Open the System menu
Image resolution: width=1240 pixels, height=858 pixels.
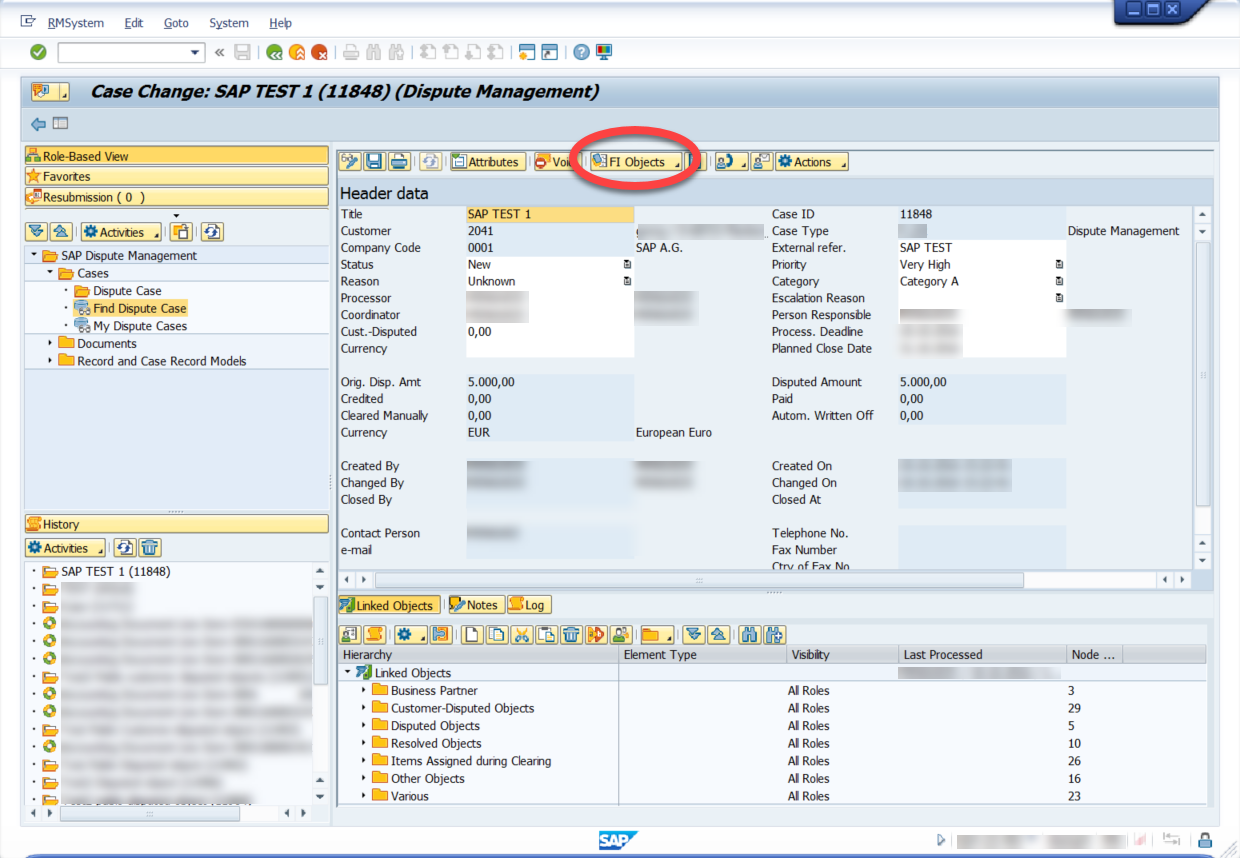pos(229,23)
